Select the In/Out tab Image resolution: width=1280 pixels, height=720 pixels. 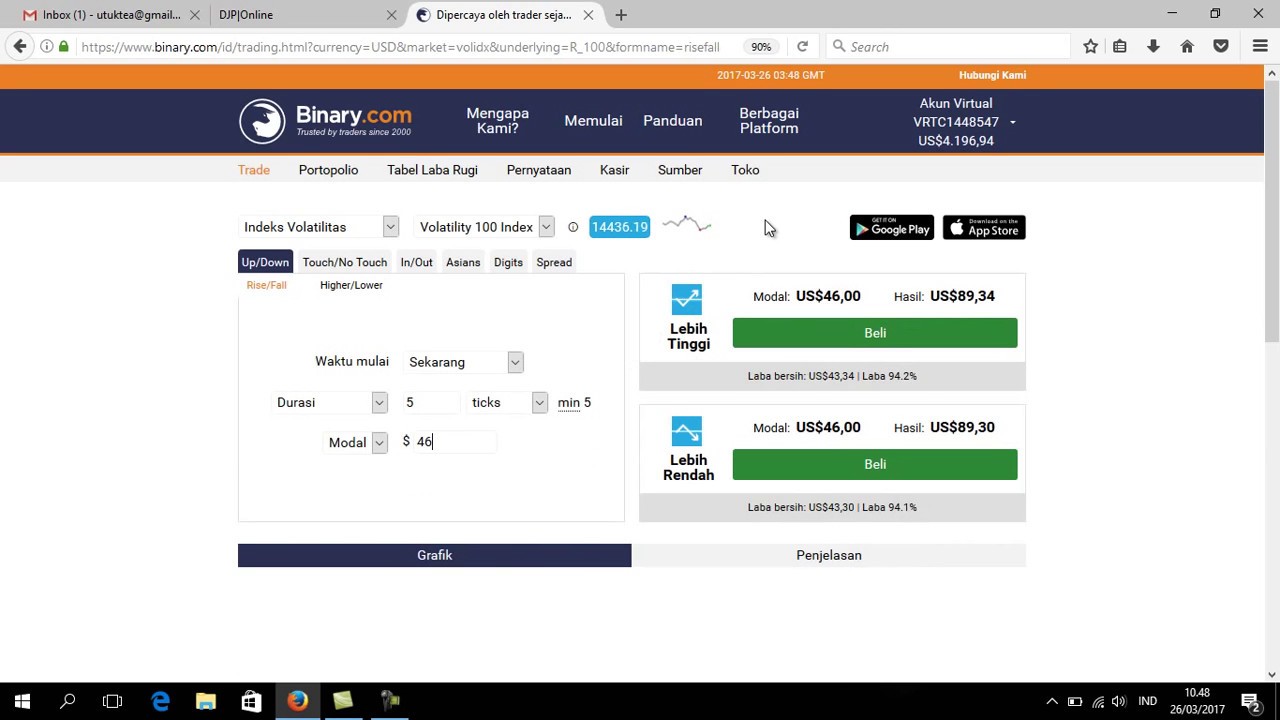coord(416,262)
